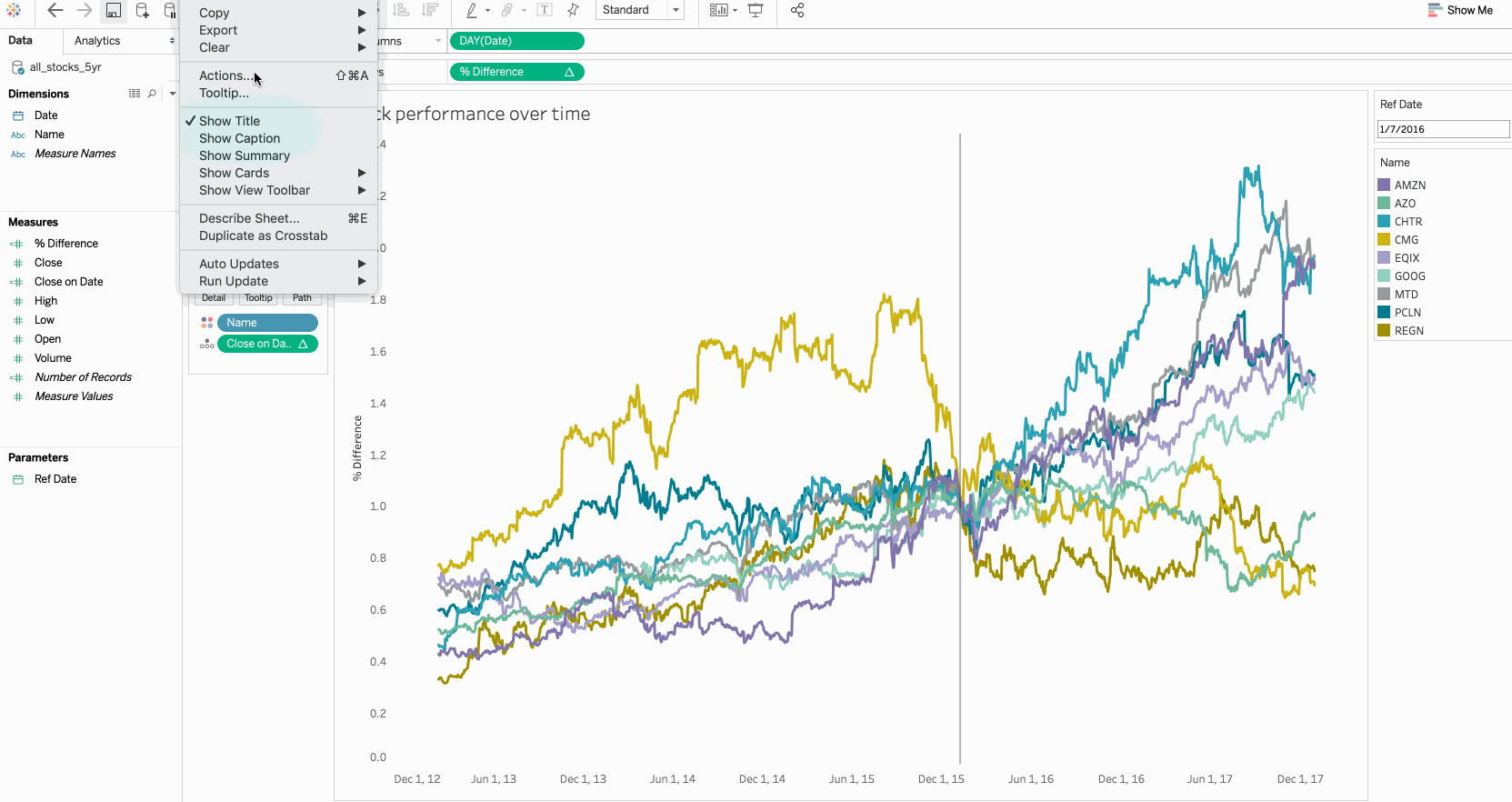This screenshot has height=802, width=1512.
Task: Enable Show Summary in the menu
Action: pyautogui.click(x=245, y=155)
